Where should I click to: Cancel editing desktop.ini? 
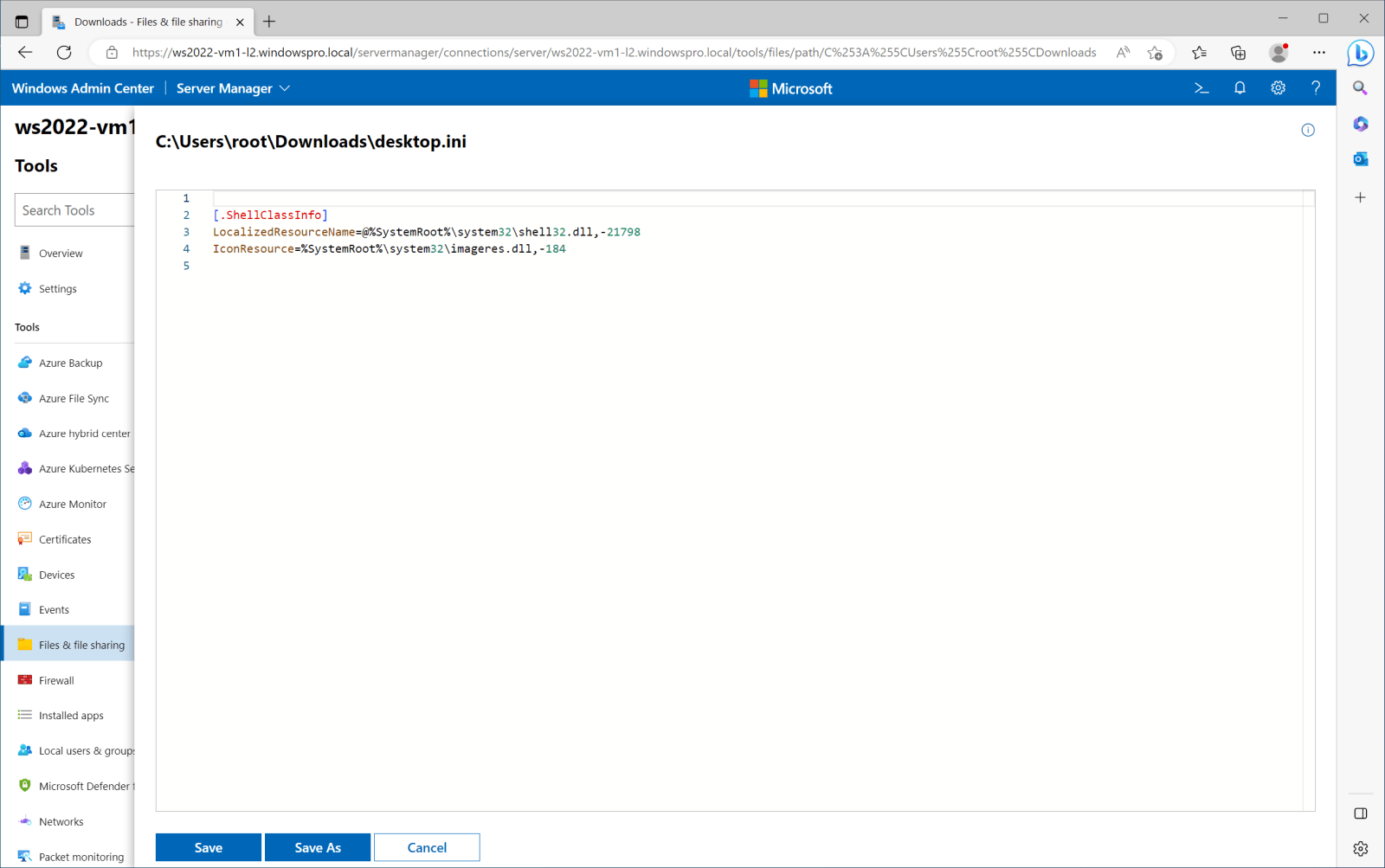click(427, 847)
